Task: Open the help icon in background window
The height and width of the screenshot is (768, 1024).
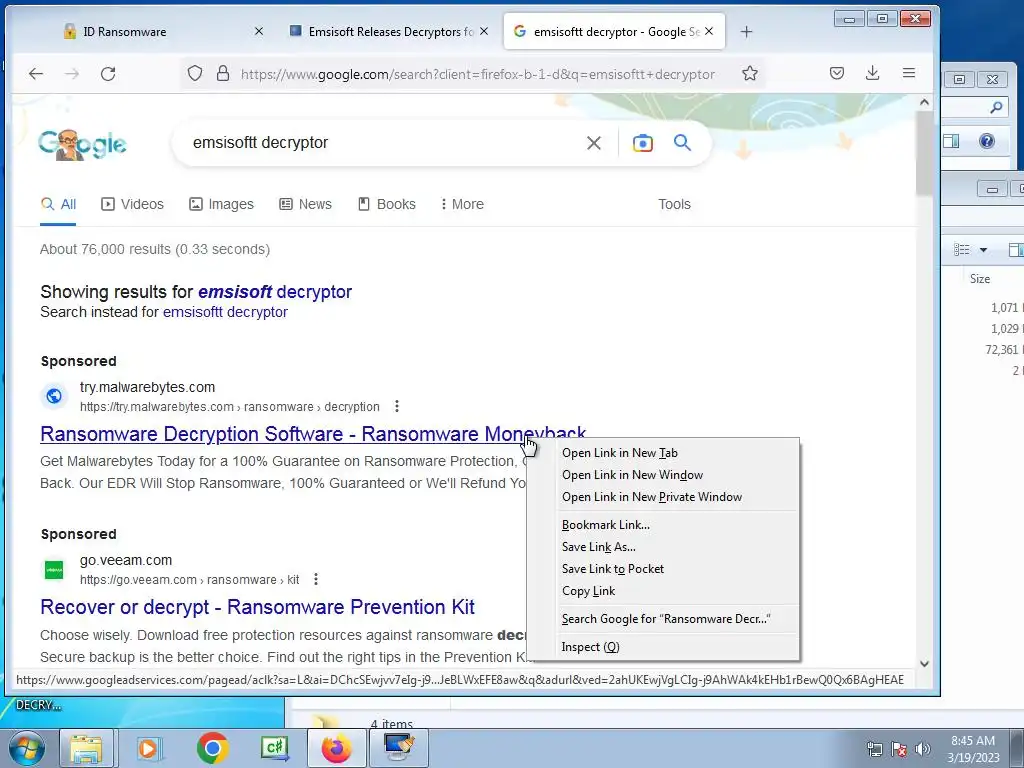Action: (x=987, y=141)
